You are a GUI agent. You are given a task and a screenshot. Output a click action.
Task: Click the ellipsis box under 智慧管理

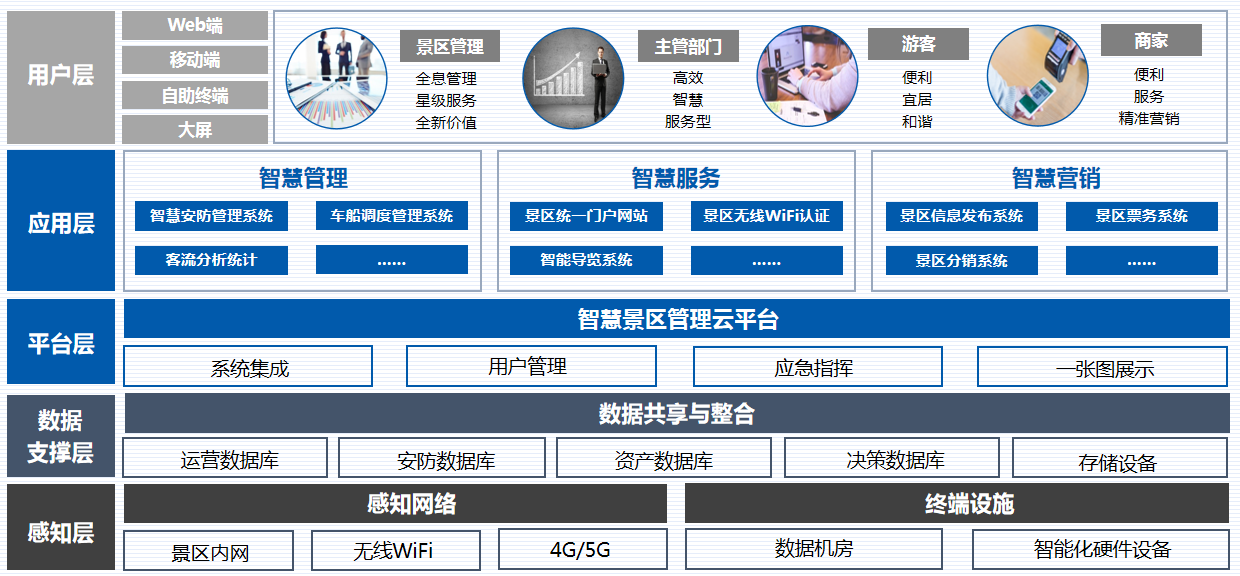click(x=392, y=260)
